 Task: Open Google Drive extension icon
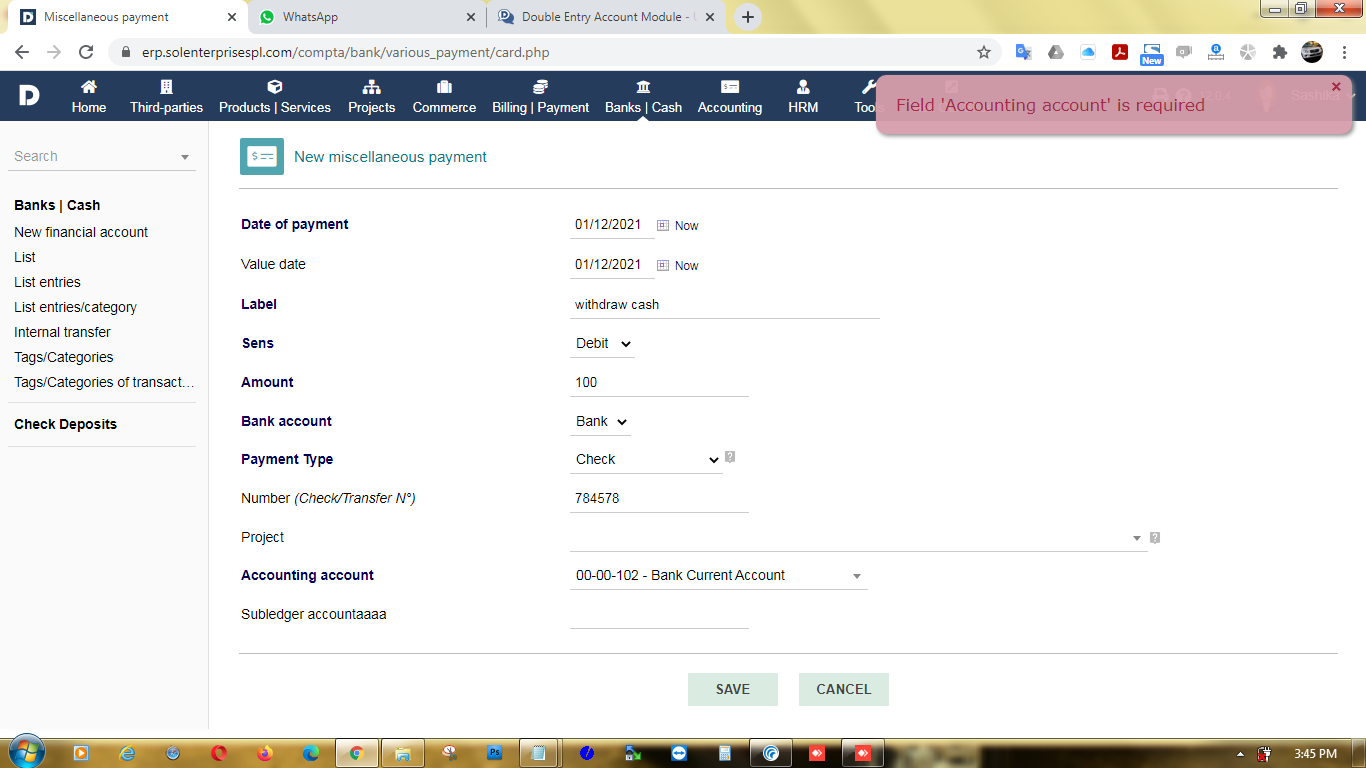pyautogui.click(x=1056, y=52)
